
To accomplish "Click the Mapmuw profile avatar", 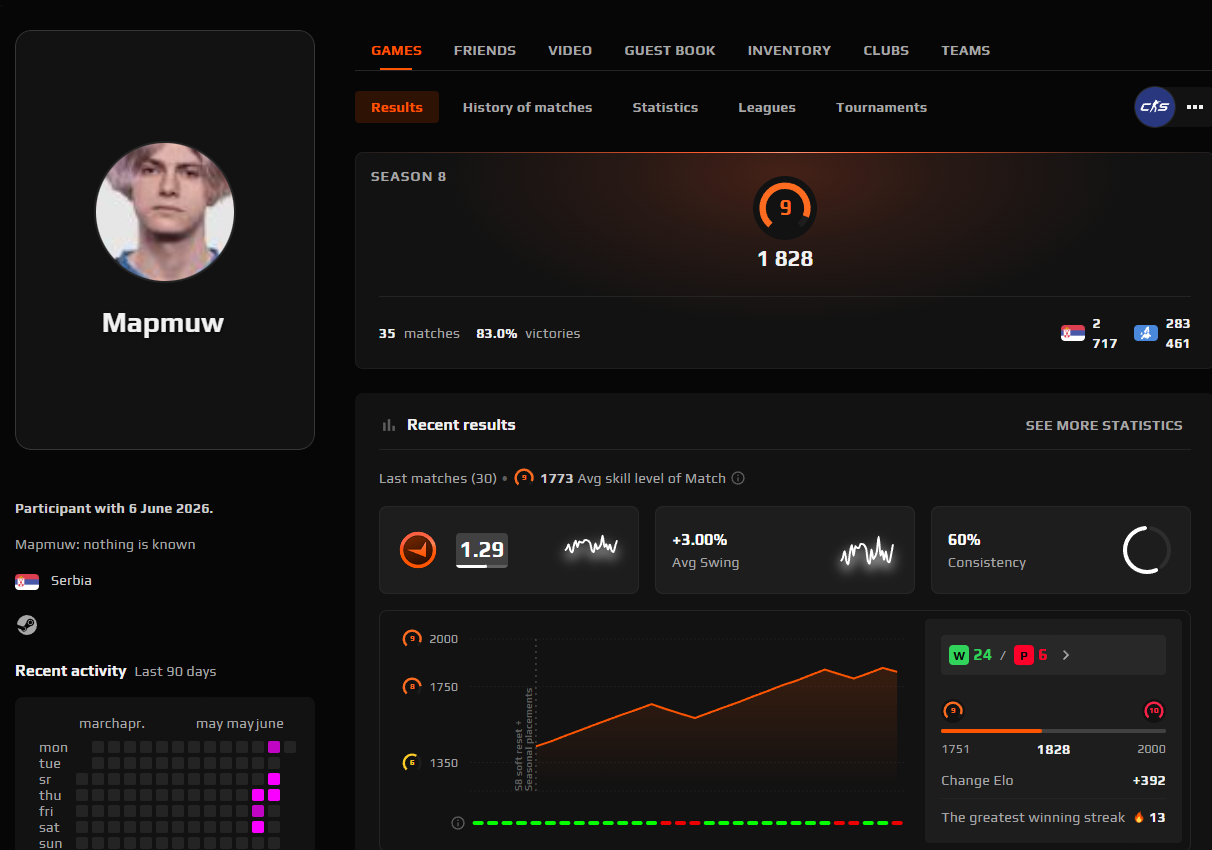I will tap(165, 212).
